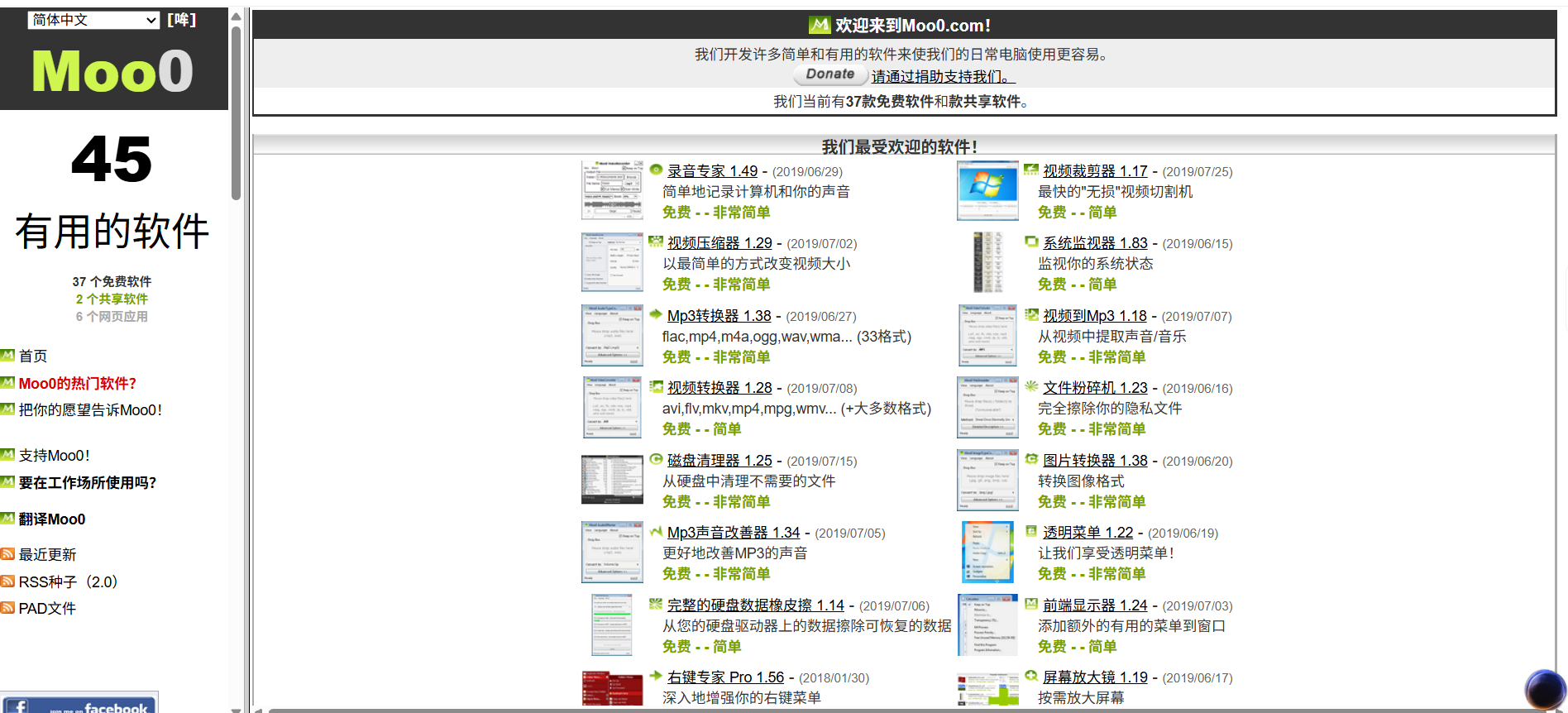The width and height of the screenshot is (1568, 713).
Task: Click the Facebook banner icon
Action: [x=79, y=702]
